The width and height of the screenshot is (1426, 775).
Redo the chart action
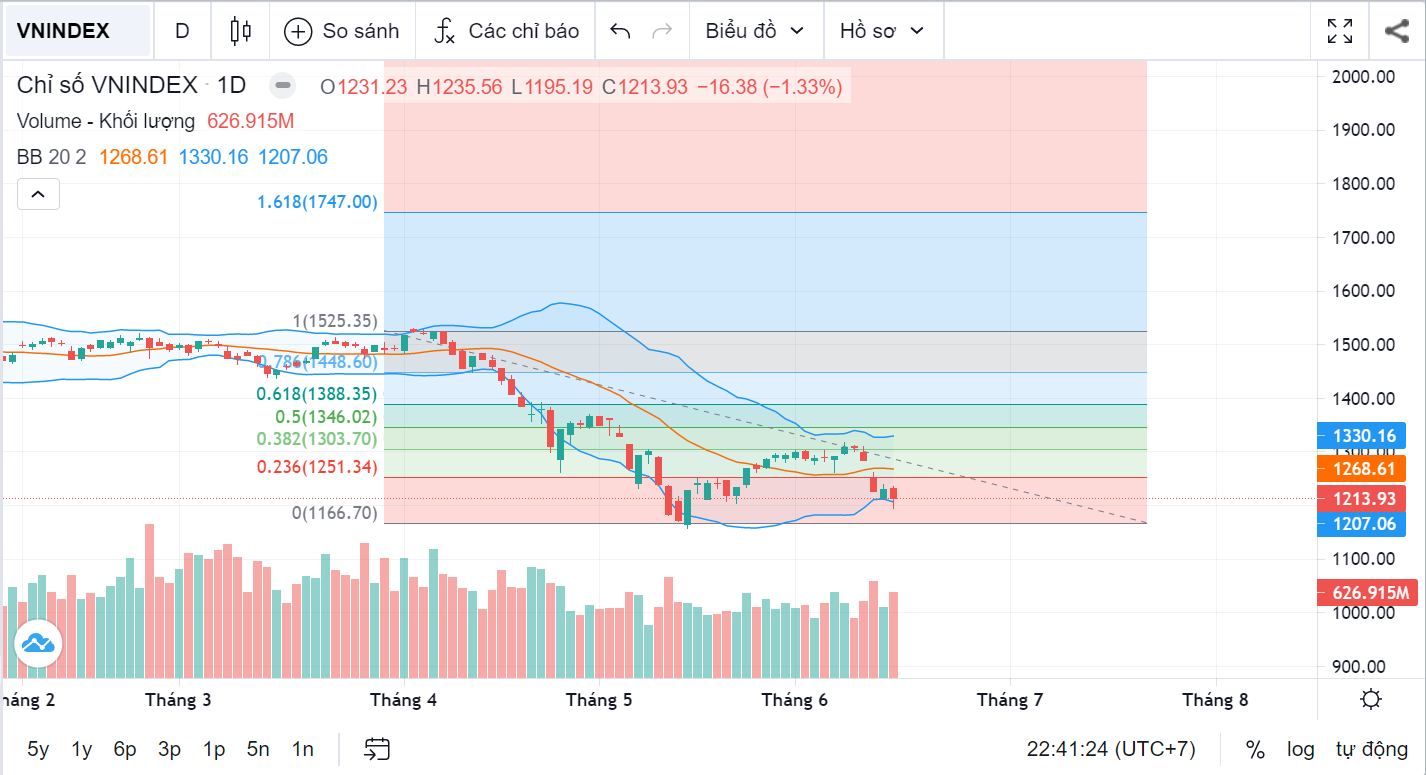pyautogui.click(x=661, y=31)
